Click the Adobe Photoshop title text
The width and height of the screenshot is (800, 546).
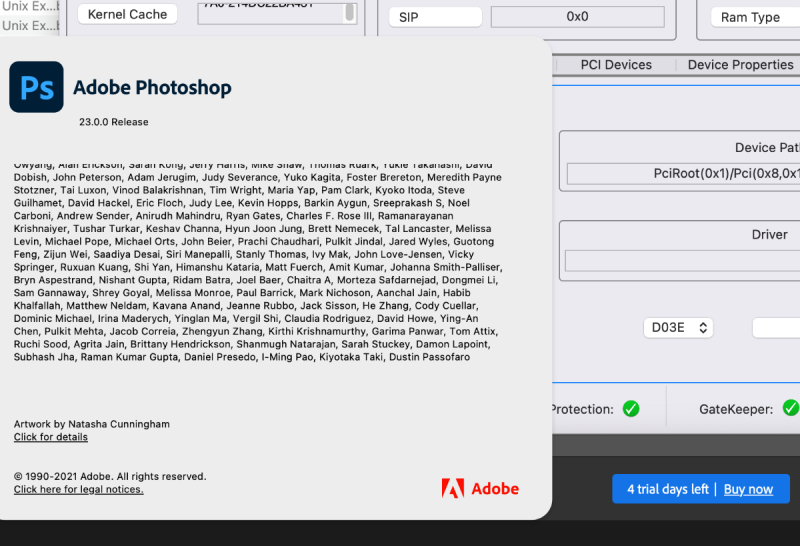coord(152,87)
